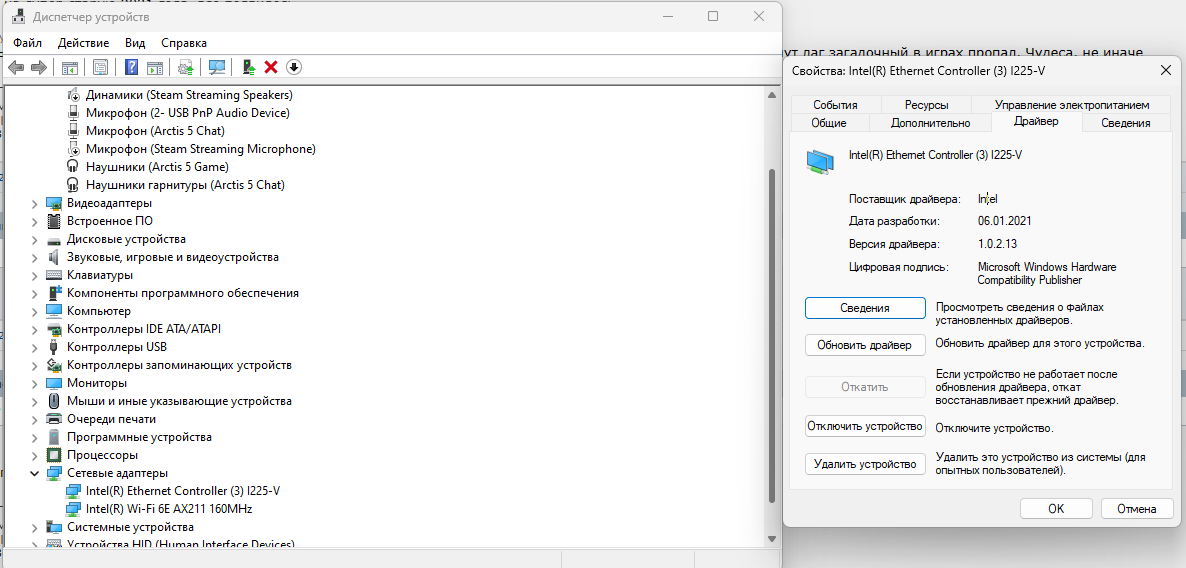The image size is (1186, 568).
Task: Click the Встроенное ПО firmware icon
Action: (54, 221)
